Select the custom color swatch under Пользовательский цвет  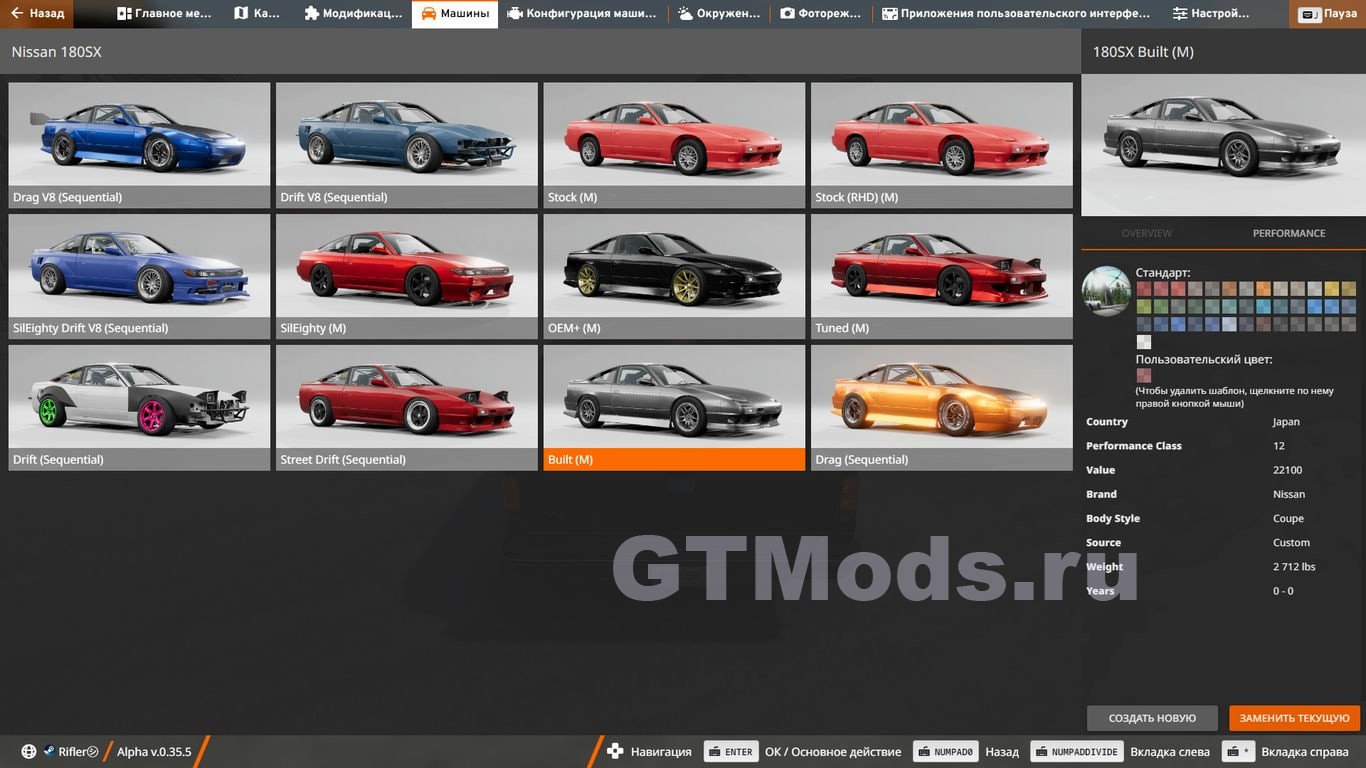click(1144, 376)
